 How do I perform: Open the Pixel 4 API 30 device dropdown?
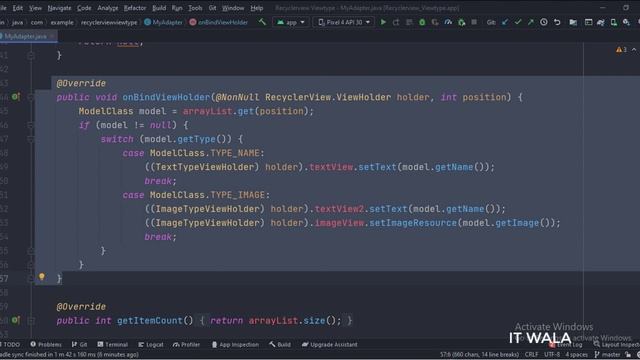344,22
